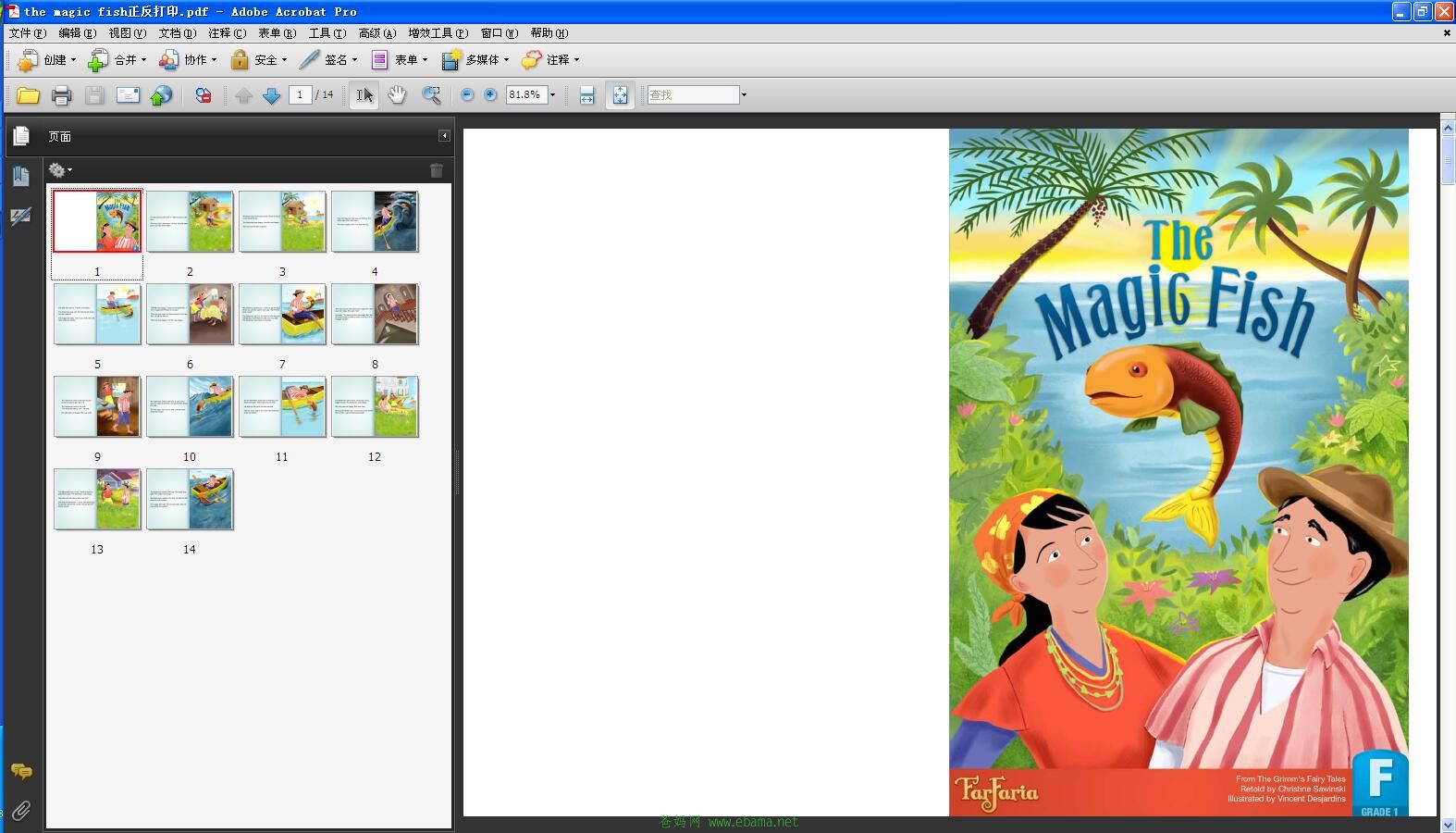The width and height of the screenshot is (1456, 833).
Task: Open the 表单 (Forms) toolbar dropdown
Action: coord(399,60)
